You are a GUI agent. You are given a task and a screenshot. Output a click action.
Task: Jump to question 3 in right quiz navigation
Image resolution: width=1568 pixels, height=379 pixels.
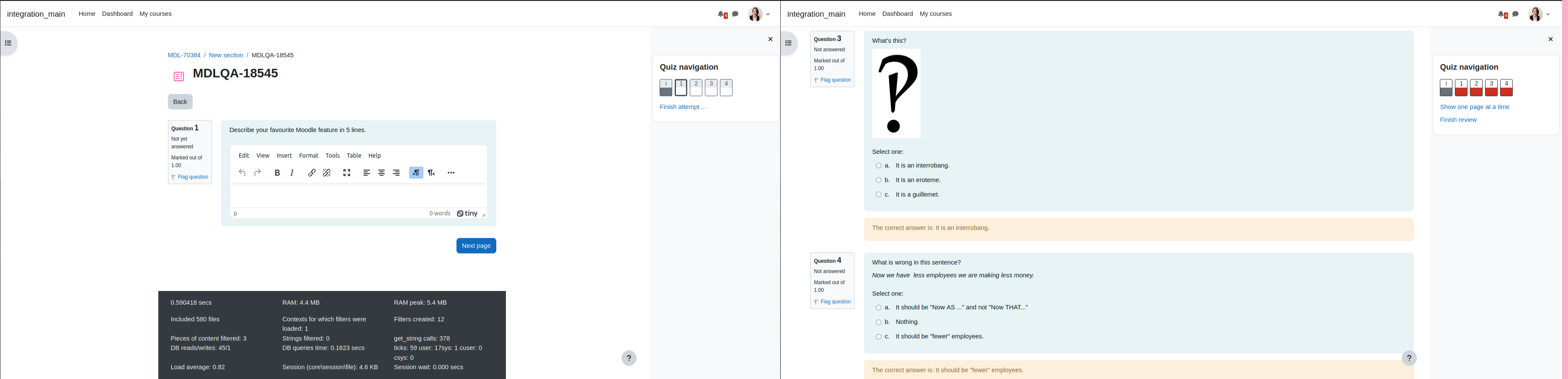click(x=1491, y=88)
